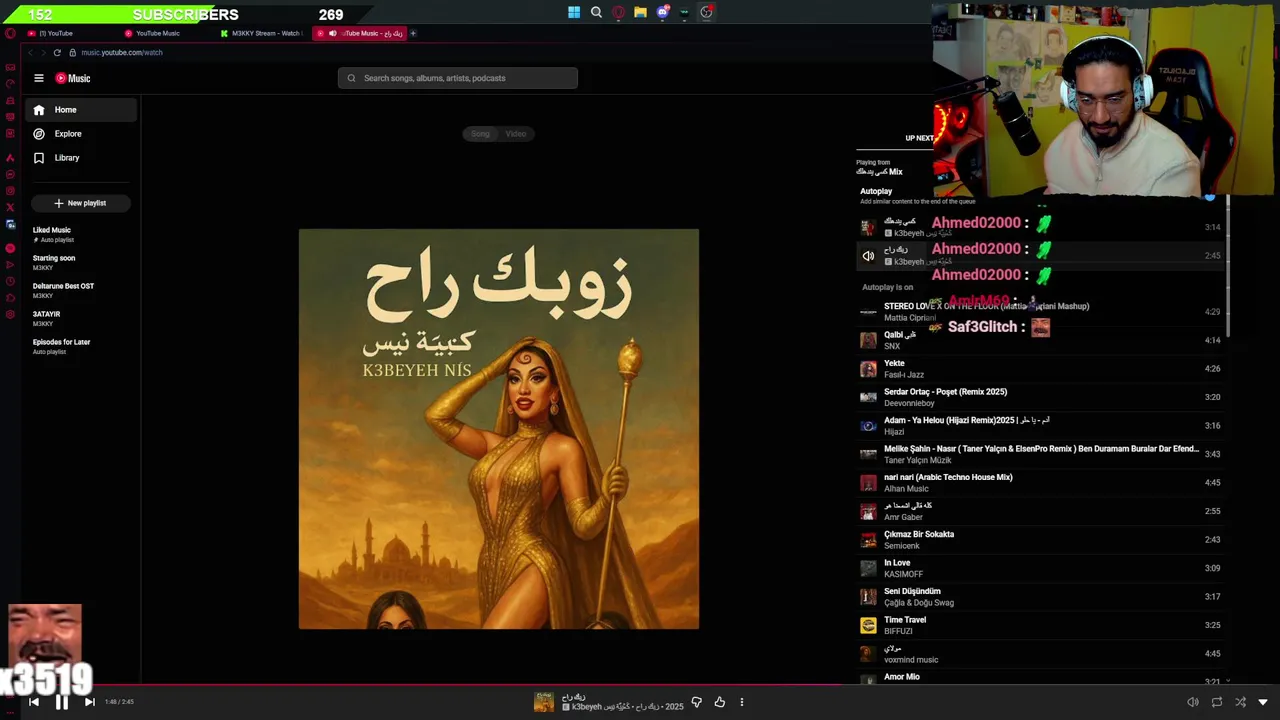This screenshot has height=720, width=1280.
Task: Open the Opera menu icon
Action: [10, 33]
